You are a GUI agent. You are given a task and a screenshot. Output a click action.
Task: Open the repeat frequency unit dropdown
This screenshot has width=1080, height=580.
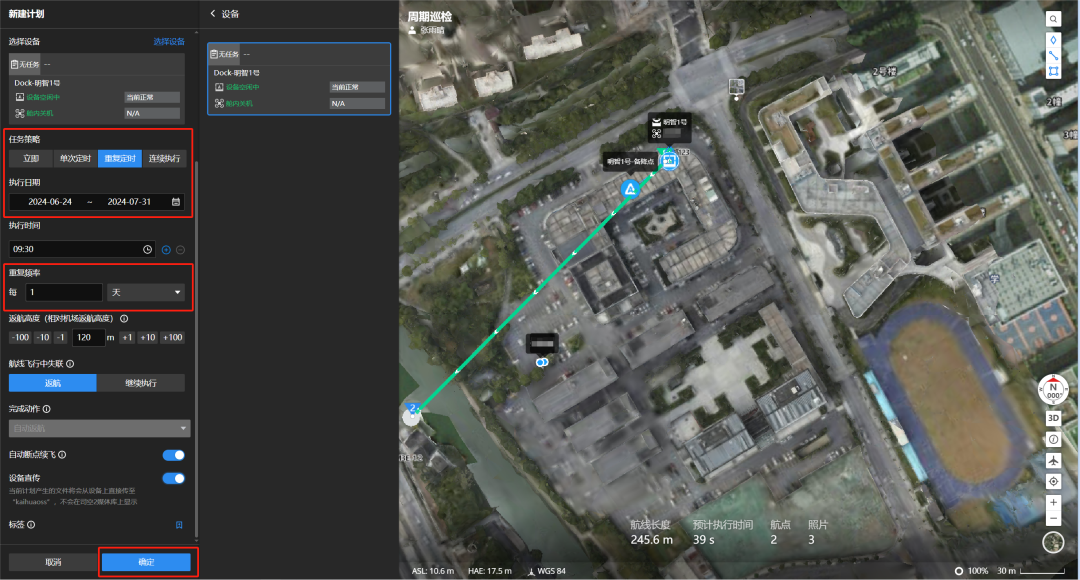(x=146, y=293)
